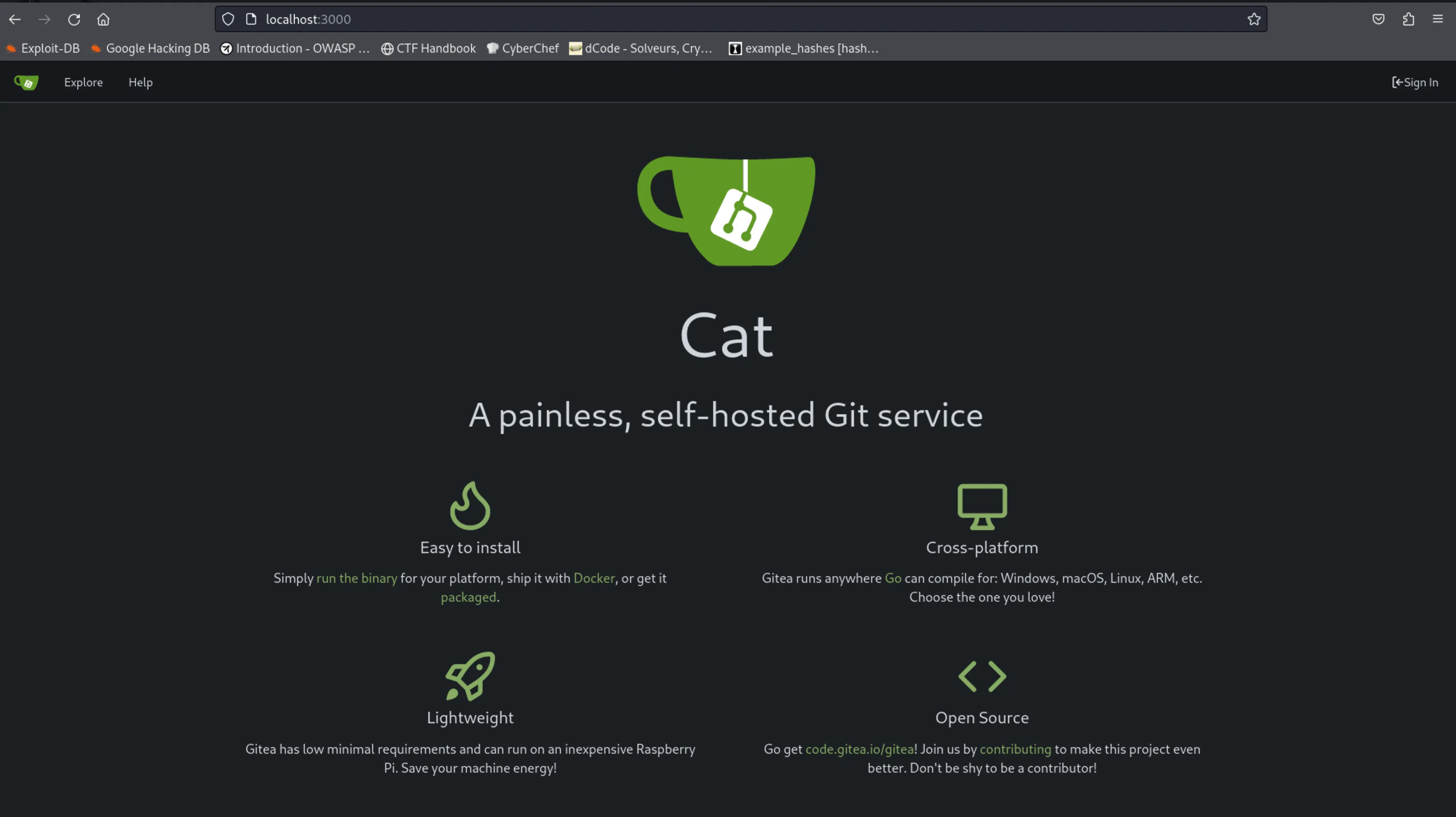The image size is (1456, 817).
Task: Click the 'Easy to install' heading
Action: [x=470, y=548]
